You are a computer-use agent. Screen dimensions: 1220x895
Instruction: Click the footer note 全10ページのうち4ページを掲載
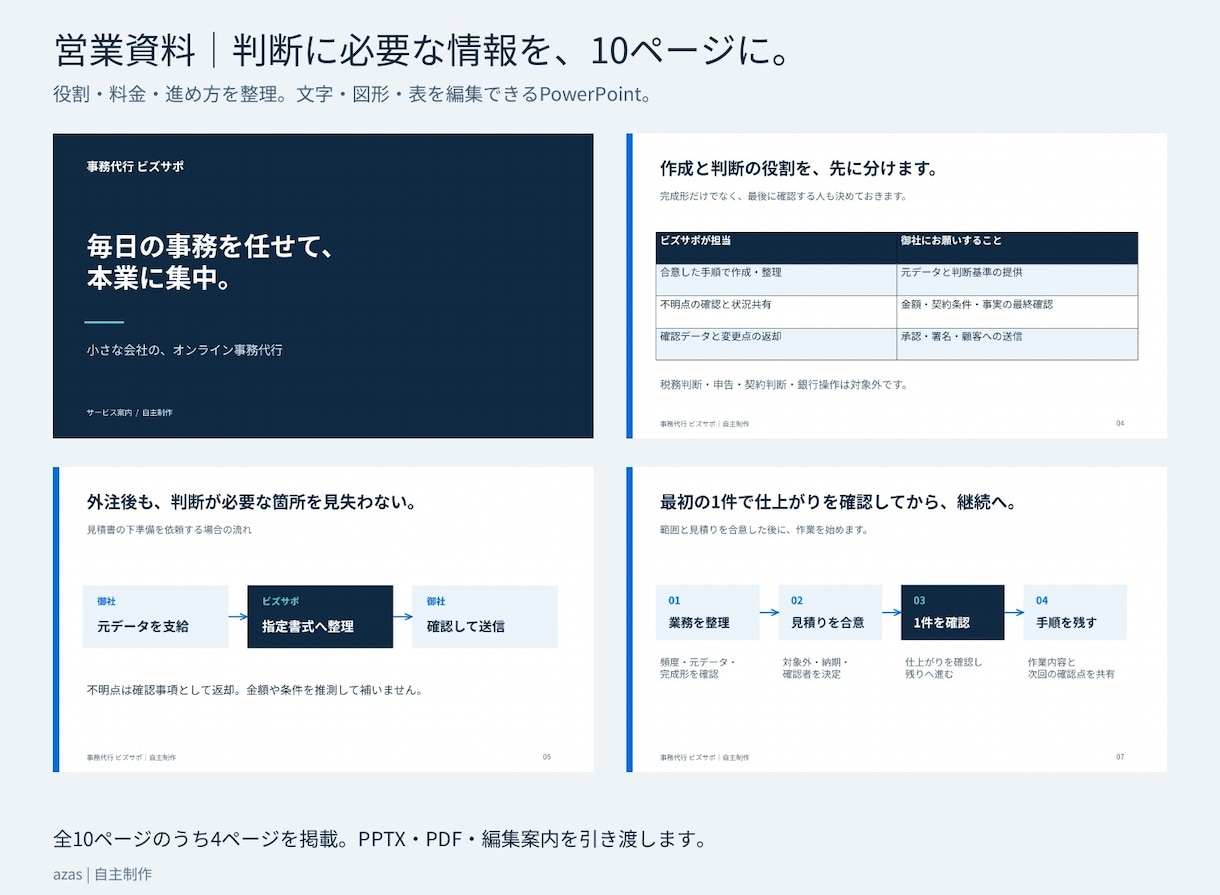[x=380, y=839]
